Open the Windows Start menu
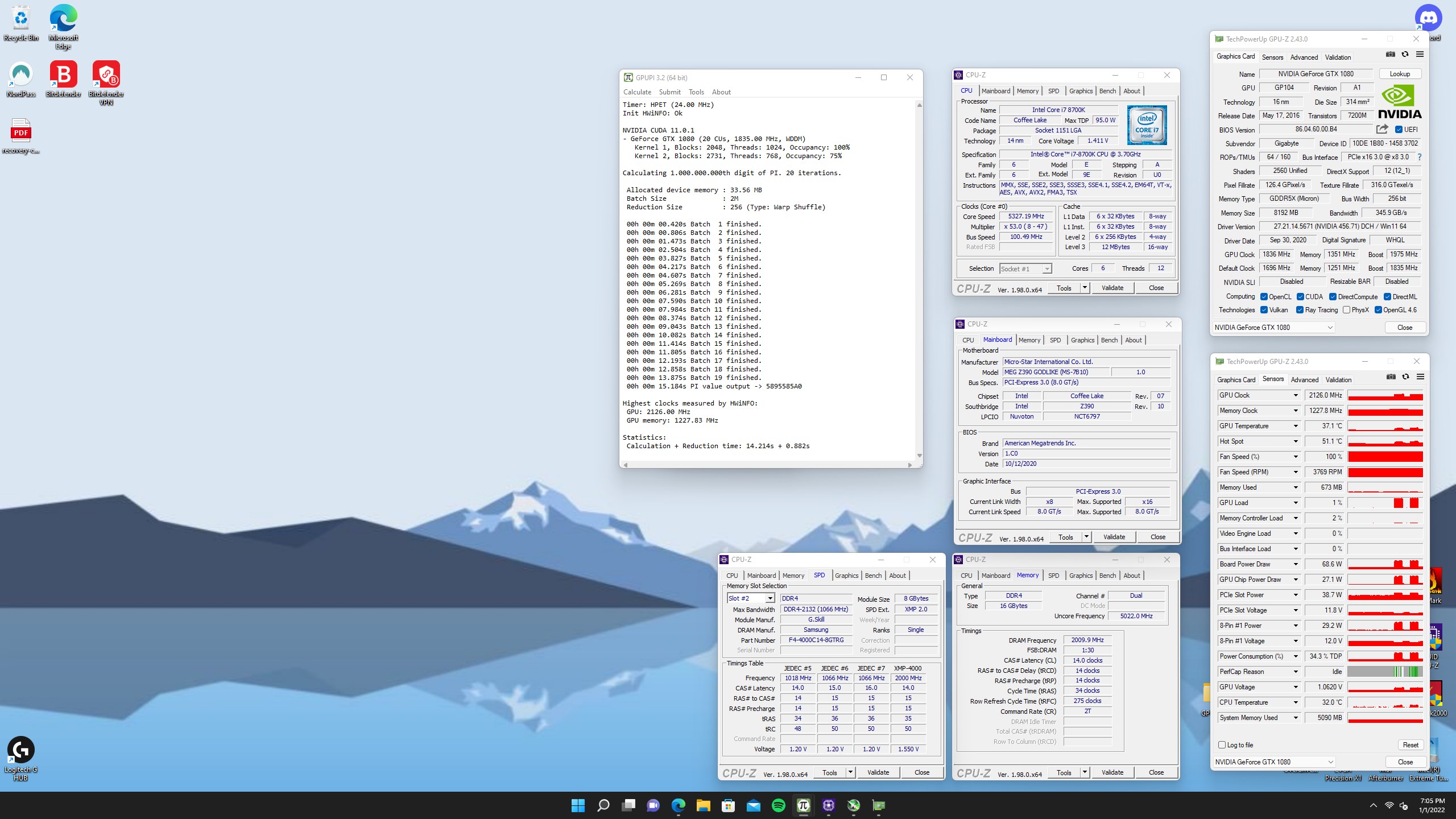This screenshot has width=1456, height=819. (x=578, y=805)
